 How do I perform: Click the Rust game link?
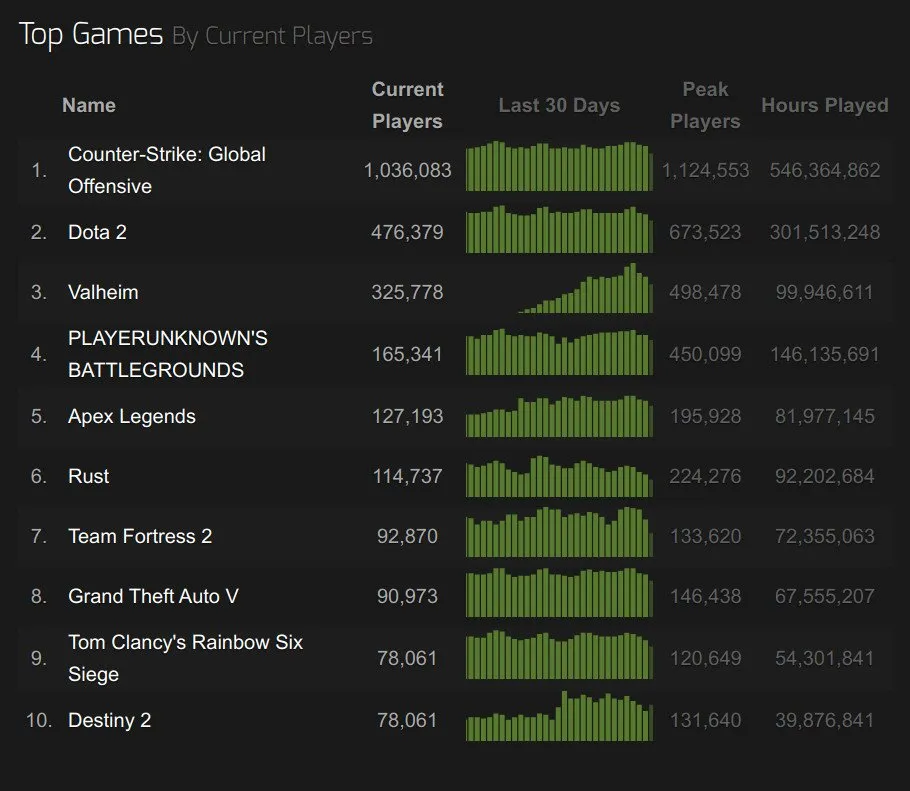[88, 476]
